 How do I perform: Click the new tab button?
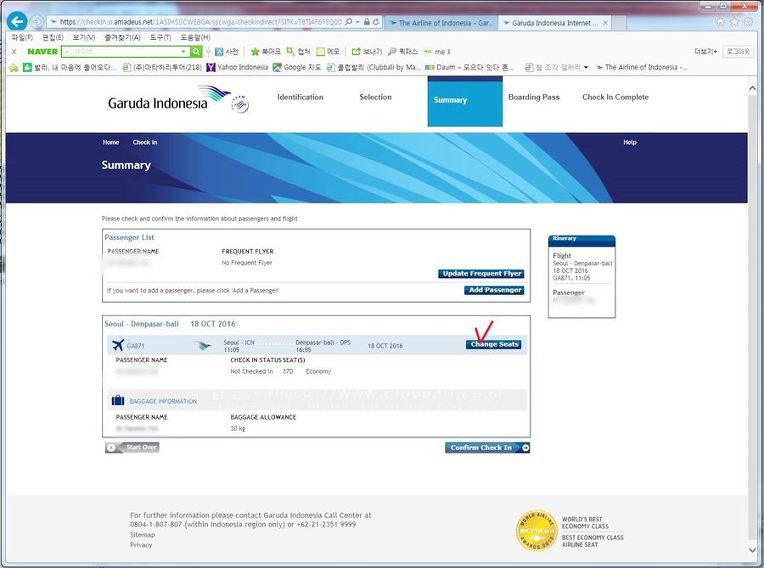pos(619,23)
